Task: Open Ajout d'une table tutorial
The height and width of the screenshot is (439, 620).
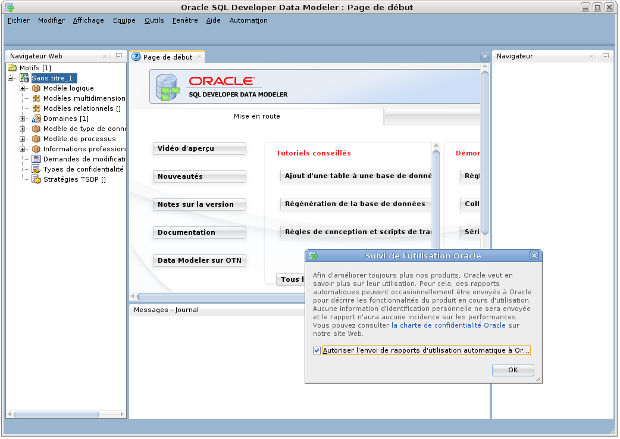Action: tap(355, 176)
